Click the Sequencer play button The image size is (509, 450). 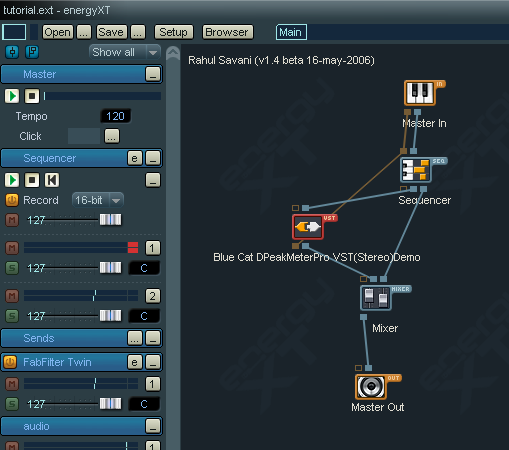coord(12,180)
